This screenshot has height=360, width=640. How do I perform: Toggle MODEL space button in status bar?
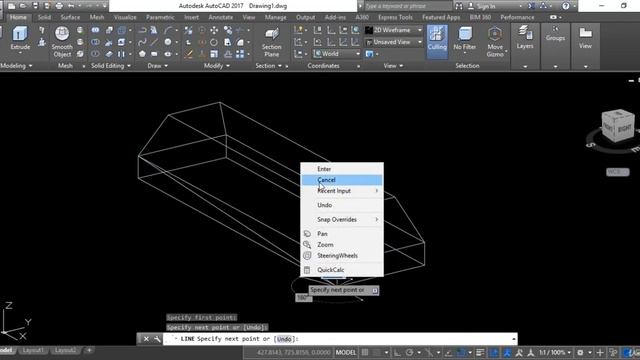[x=346, y=352]
